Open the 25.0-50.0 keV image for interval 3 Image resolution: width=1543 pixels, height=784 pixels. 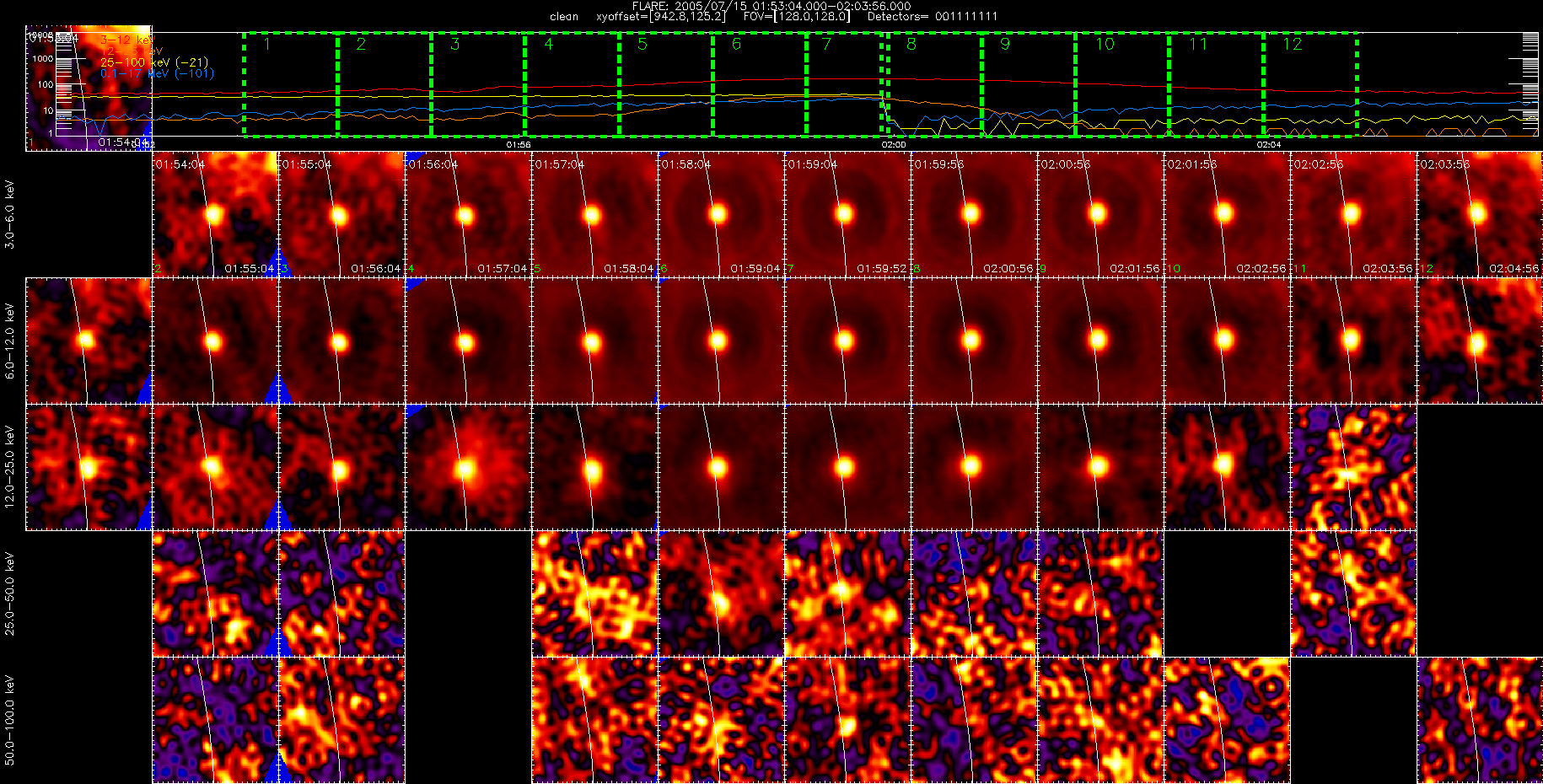click(x=341, y=593)
